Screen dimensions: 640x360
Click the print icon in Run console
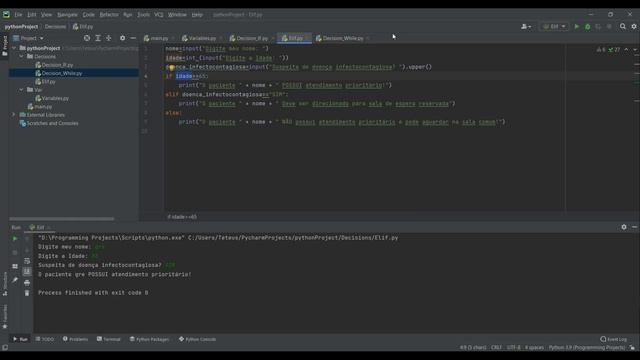(27, 282)
